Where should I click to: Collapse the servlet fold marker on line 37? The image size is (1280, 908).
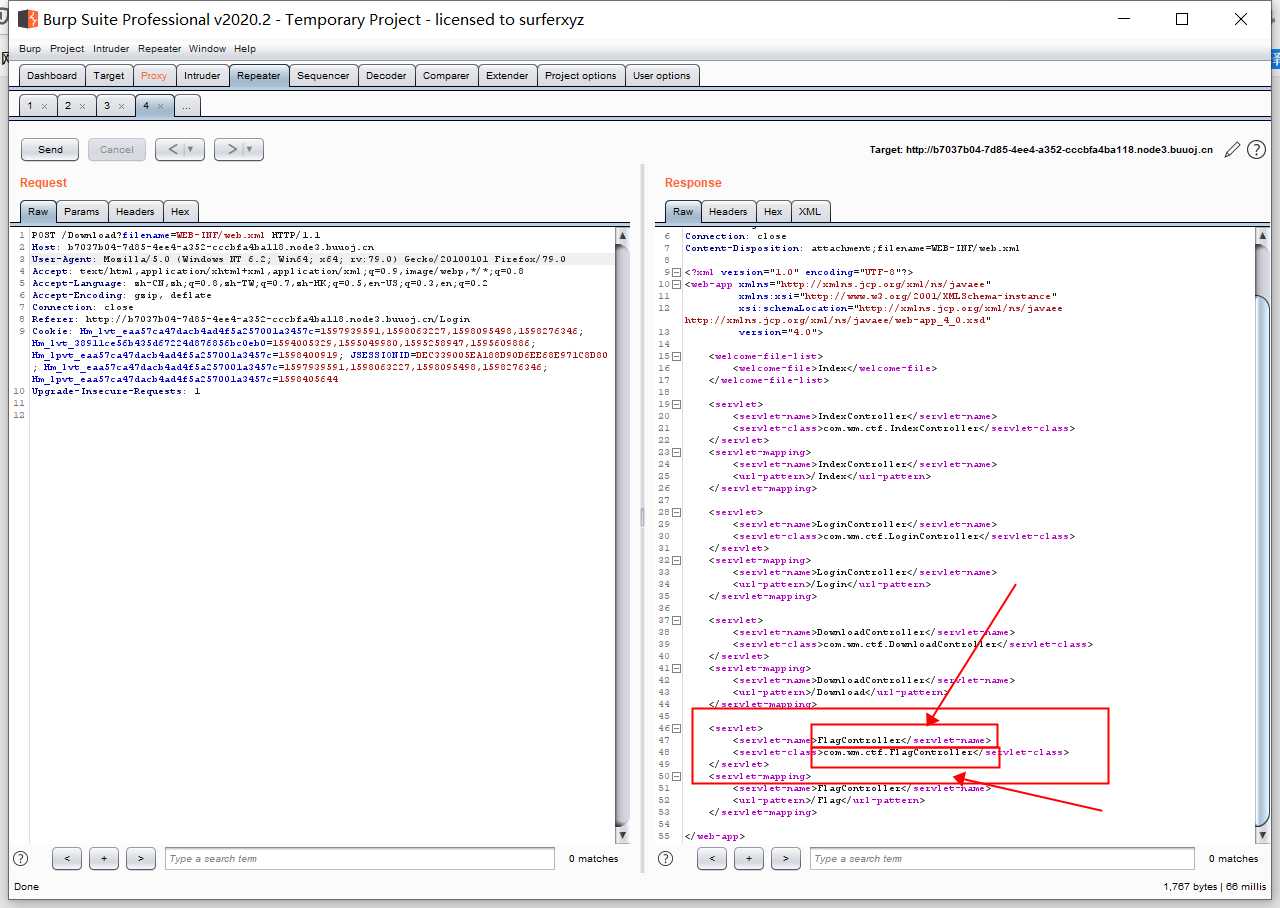pyautogui.click(x=677, y=620)
